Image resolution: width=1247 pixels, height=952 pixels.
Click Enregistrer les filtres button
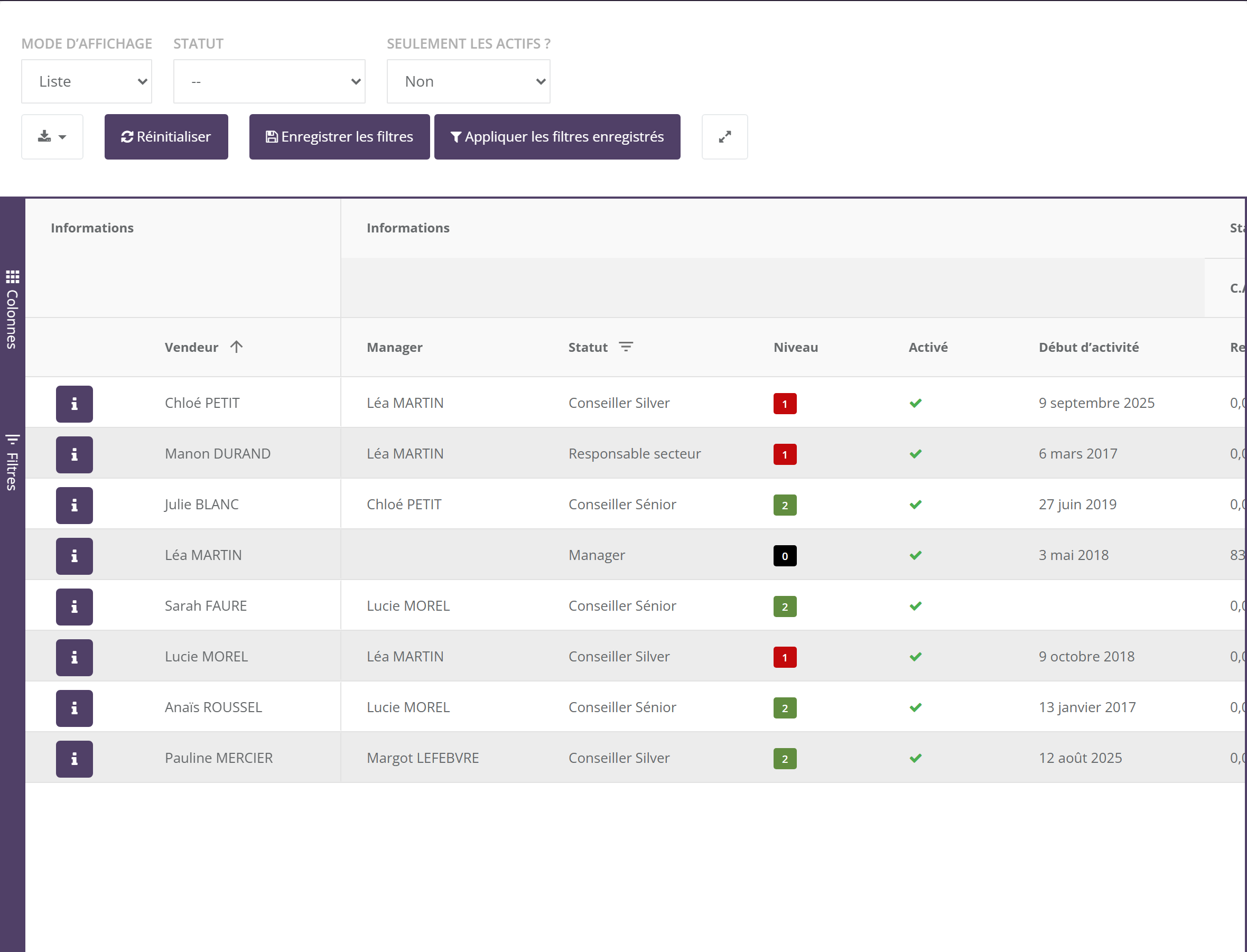(x=340, y=137)
